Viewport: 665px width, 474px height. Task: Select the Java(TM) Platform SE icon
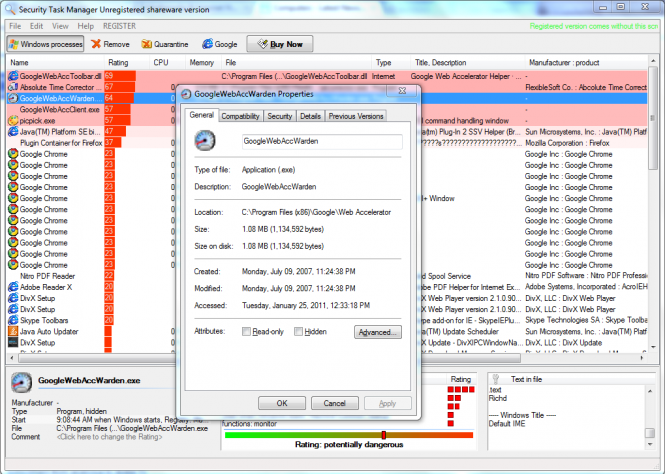pyautogui.click(x=13, y=131)
